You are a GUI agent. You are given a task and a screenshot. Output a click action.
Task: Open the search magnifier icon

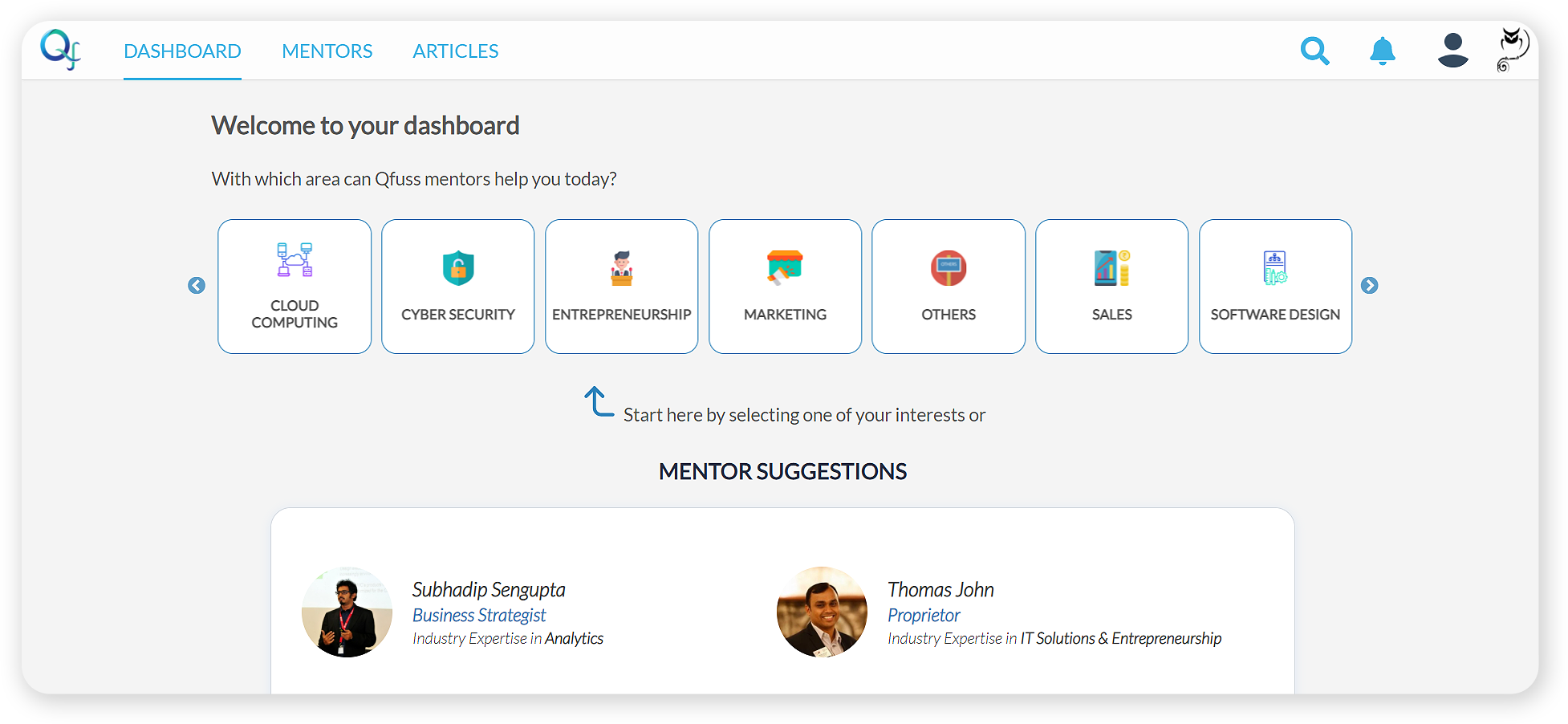point(1314,51)
